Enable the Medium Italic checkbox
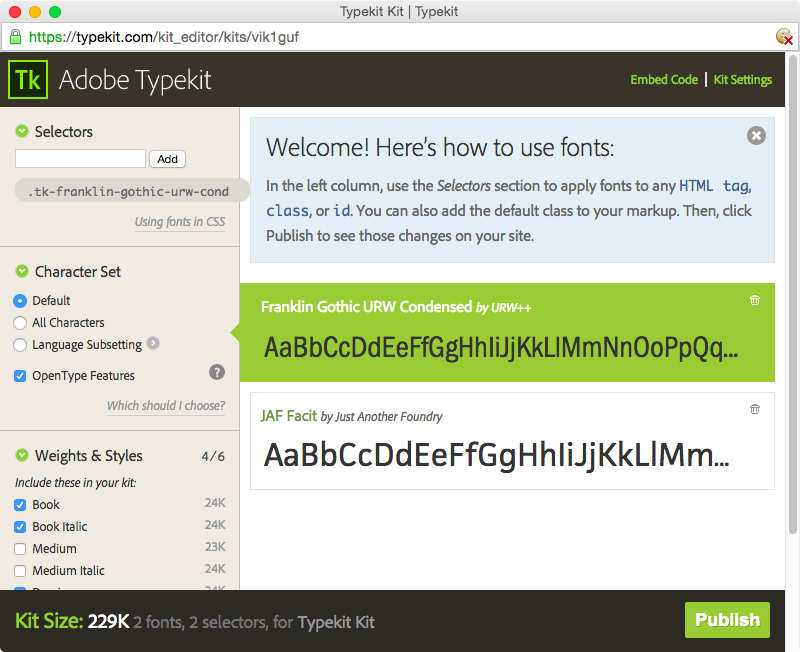Viewport: 800px width, 652px height. pos(20,571)
